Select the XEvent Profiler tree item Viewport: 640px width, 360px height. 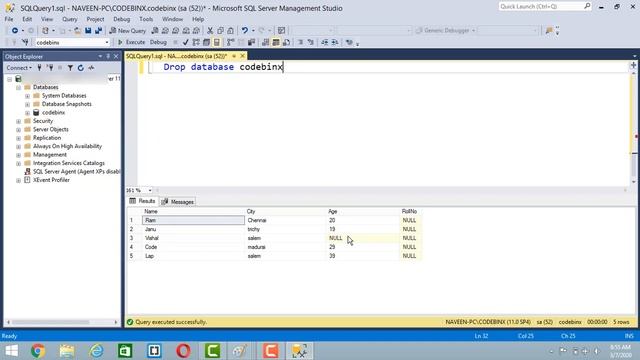click(x=51, y=180)
